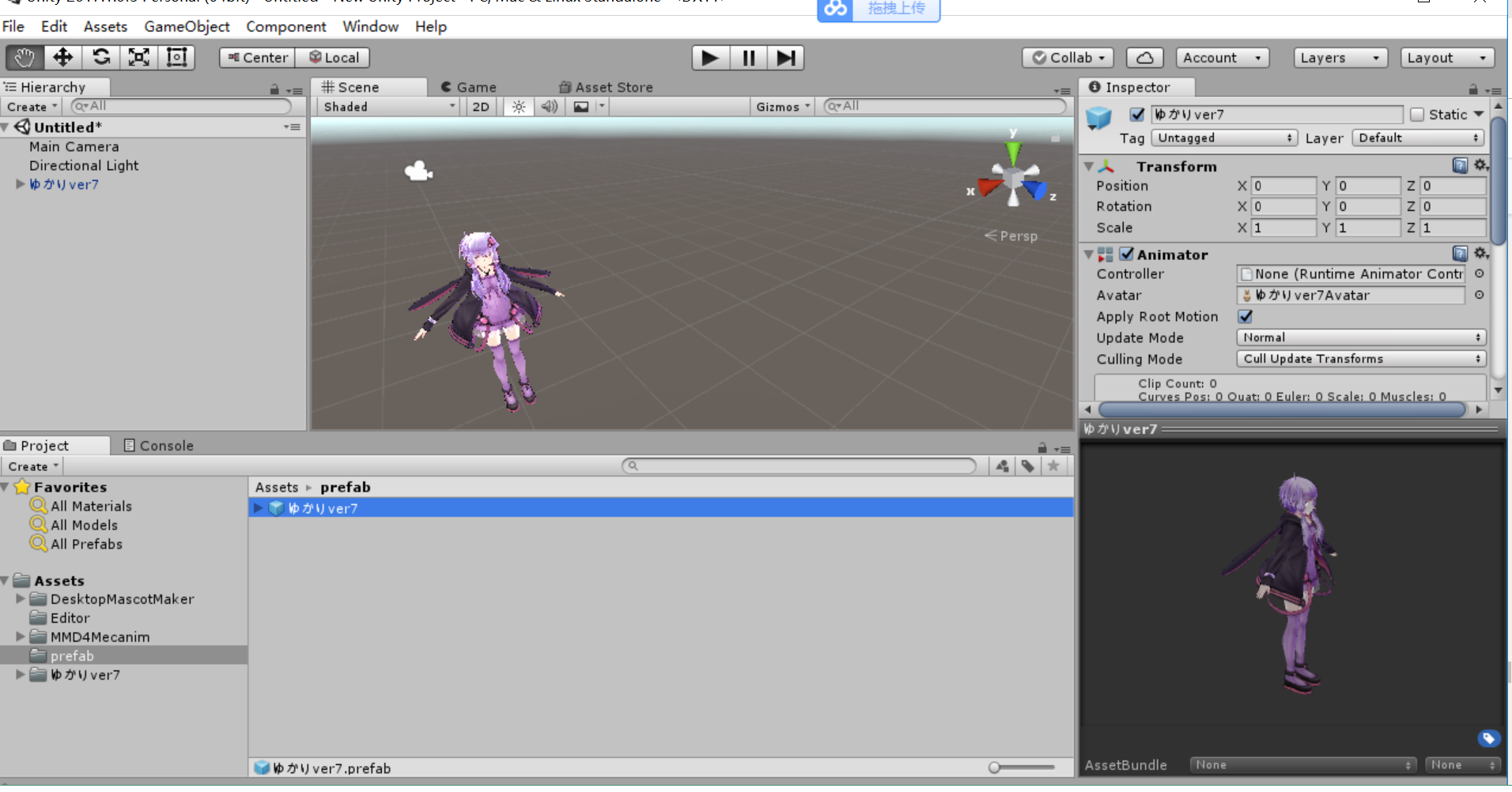
Task: Uncheck Apply Root Motion
Action: [1246, 316]
